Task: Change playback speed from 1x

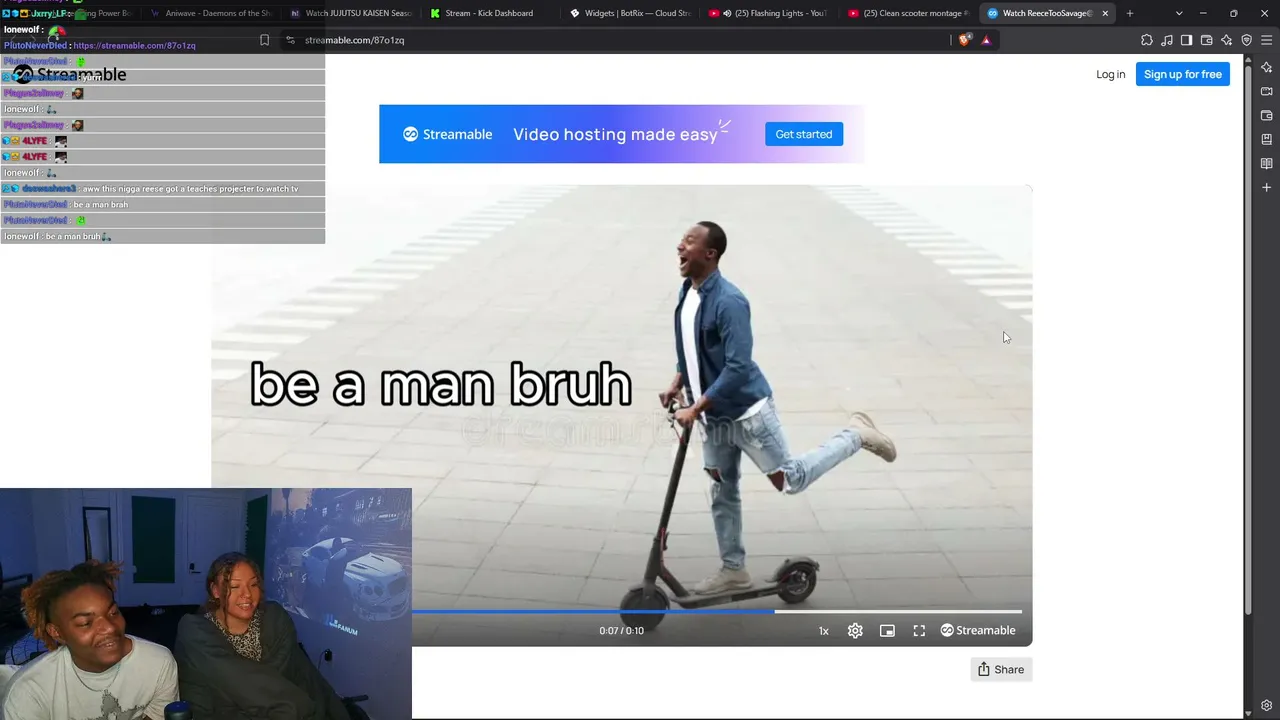Action: [823, 631]
